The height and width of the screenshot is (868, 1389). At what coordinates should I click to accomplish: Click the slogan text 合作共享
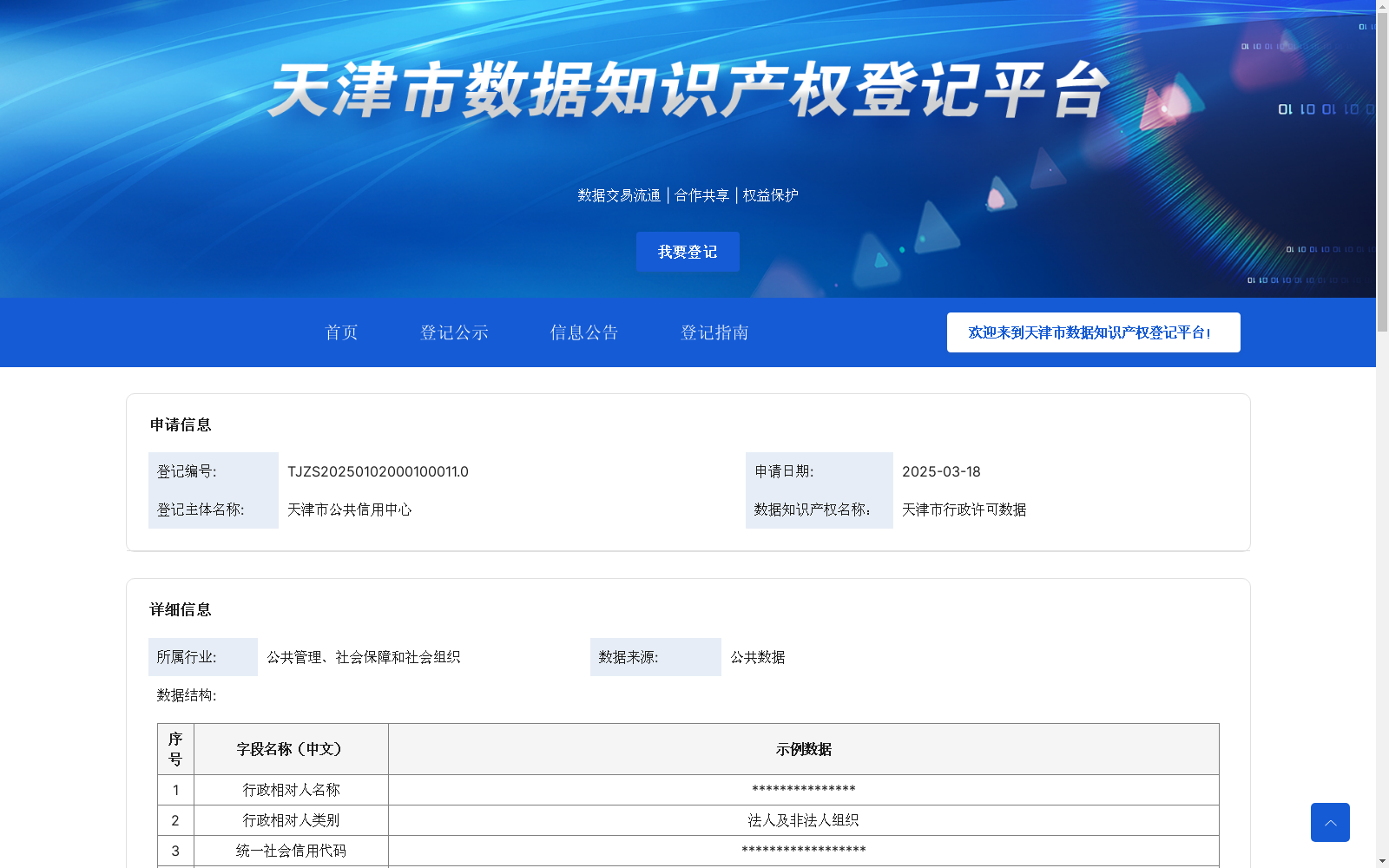(701, 195)
